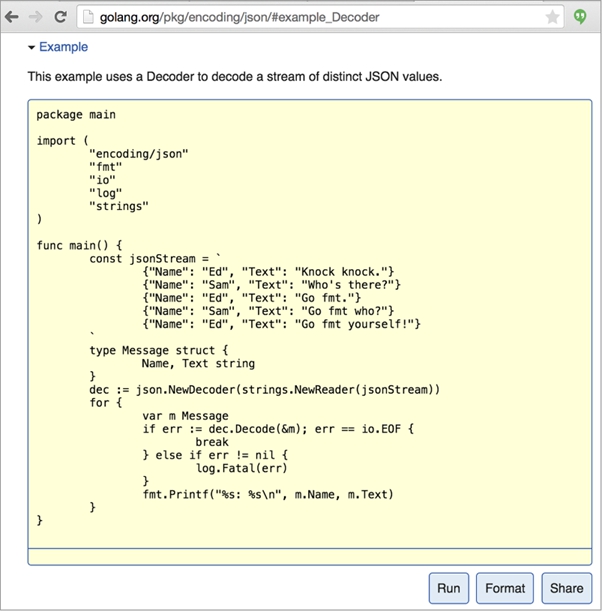
Task: Click the "encoding/json" import line
Action: click(138, 154)
